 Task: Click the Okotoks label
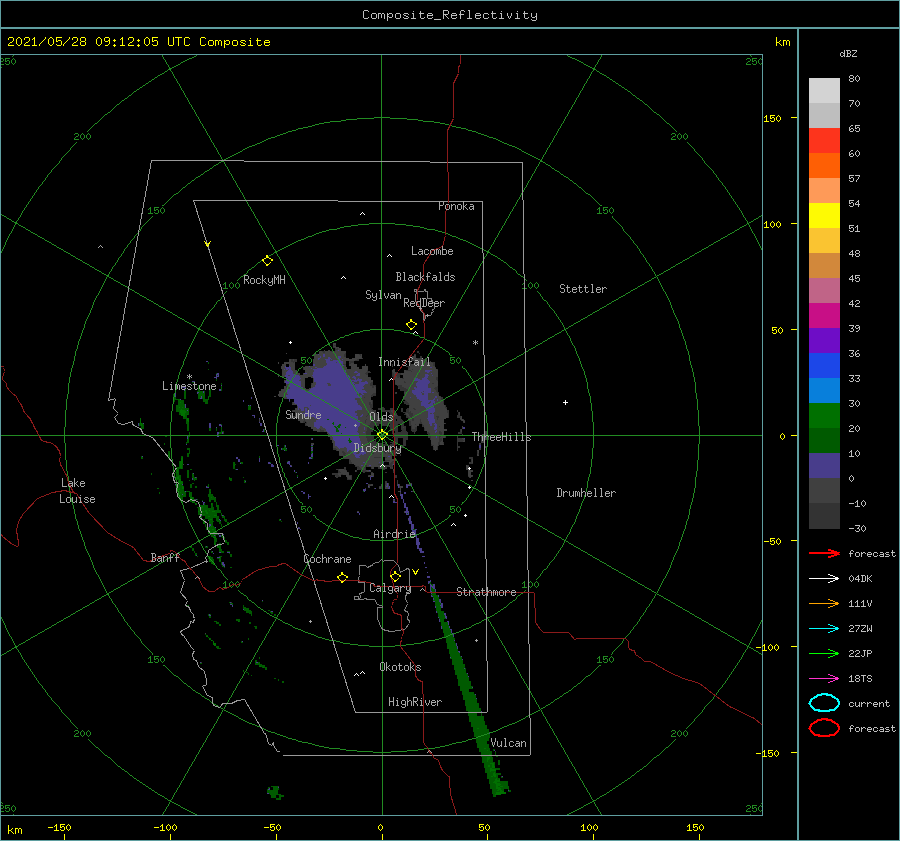point(401,667)
